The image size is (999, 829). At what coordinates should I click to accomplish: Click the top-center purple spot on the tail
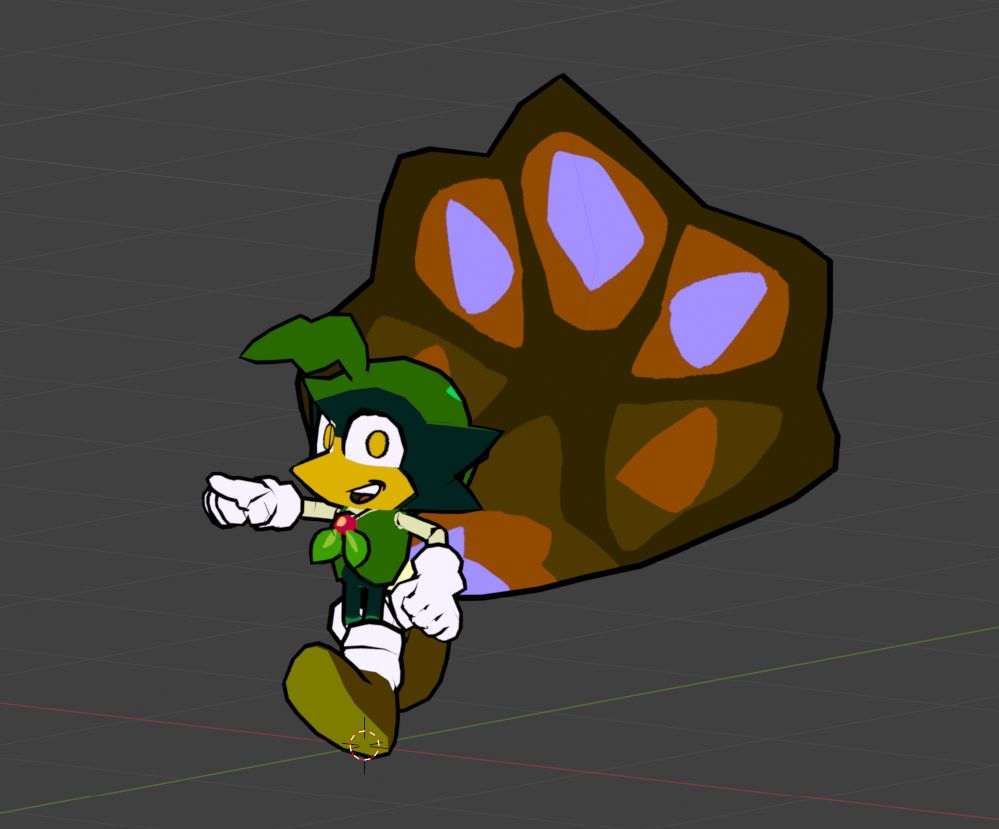(x=596, y=220)
